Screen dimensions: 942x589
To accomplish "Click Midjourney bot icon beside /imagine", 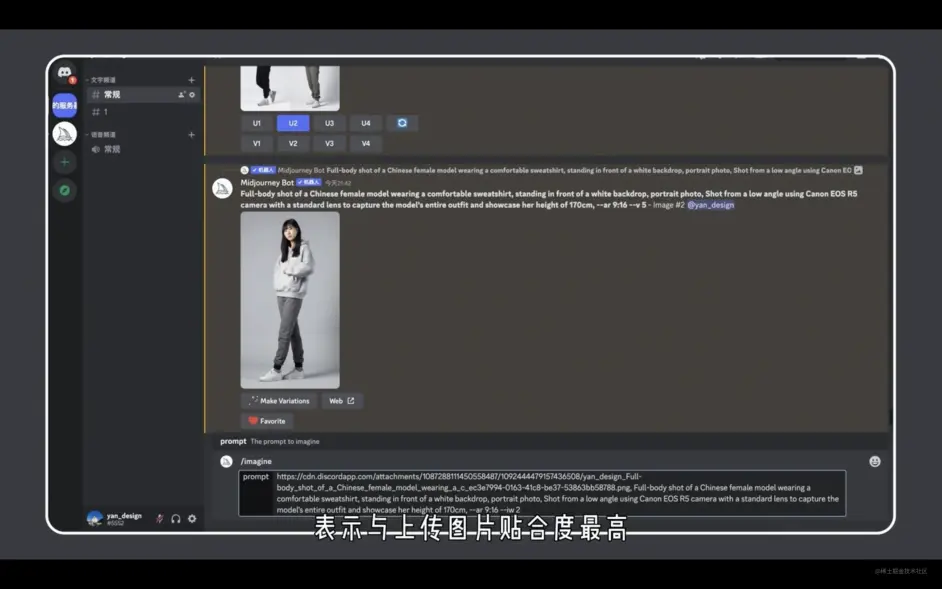I will pyautogui.click(x=226, y=462).
